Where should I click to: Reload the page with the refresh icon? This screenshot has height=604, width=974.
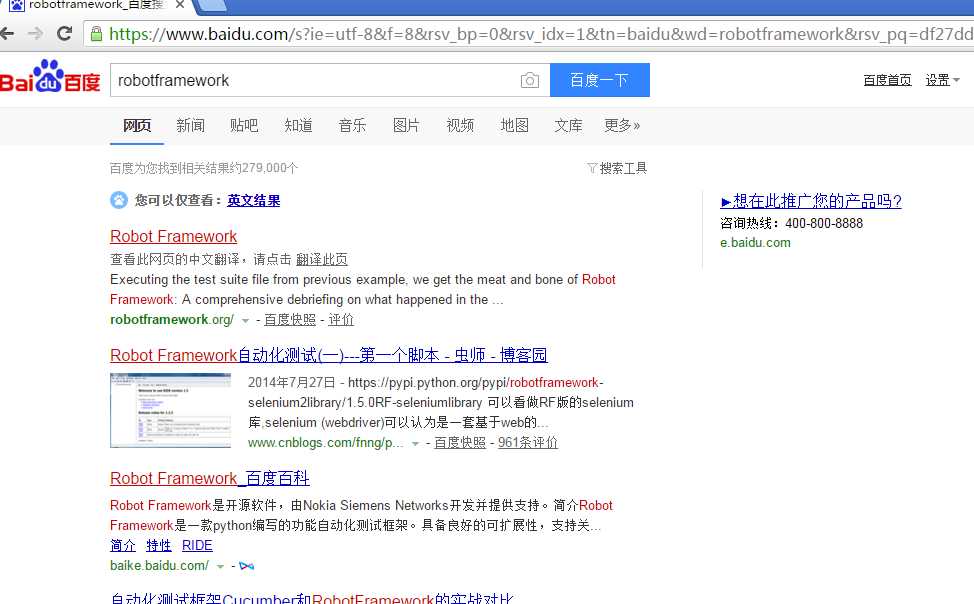(x=64, y=34)
